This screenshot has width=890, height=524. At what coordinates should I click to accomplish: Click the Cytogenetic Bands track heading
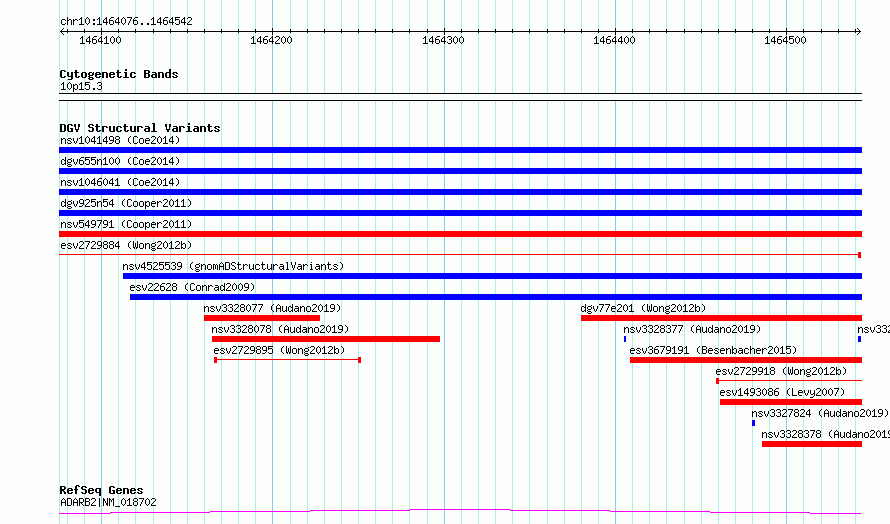[119, 74]
